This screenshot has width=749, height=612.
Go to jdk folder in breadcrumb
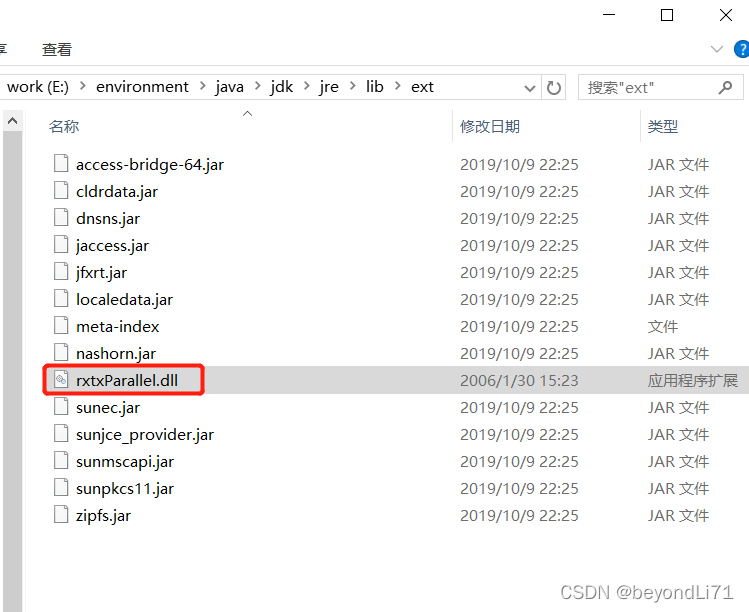tap(282, 87)
